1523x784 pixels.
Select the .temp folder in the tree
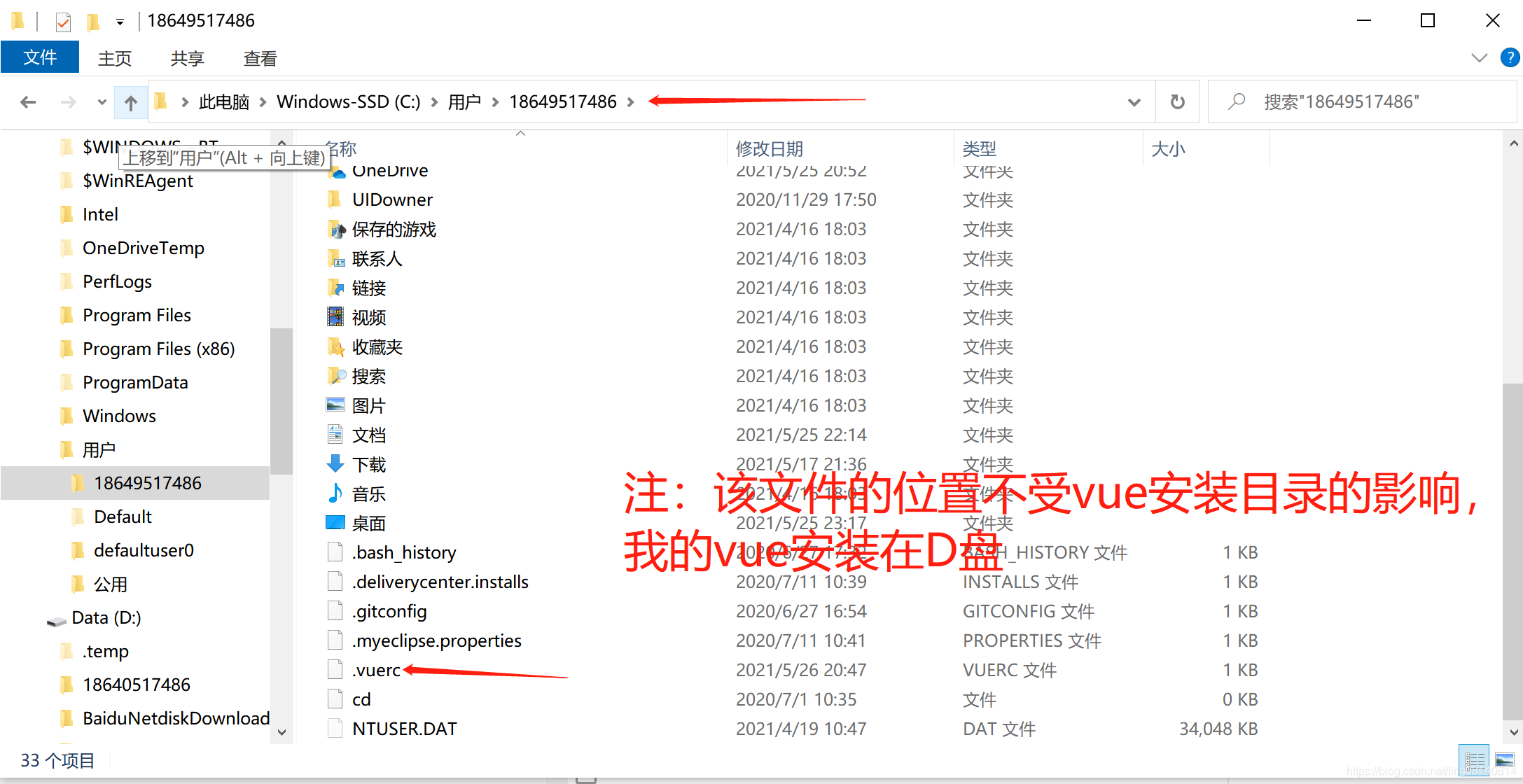tap(105, 651)
